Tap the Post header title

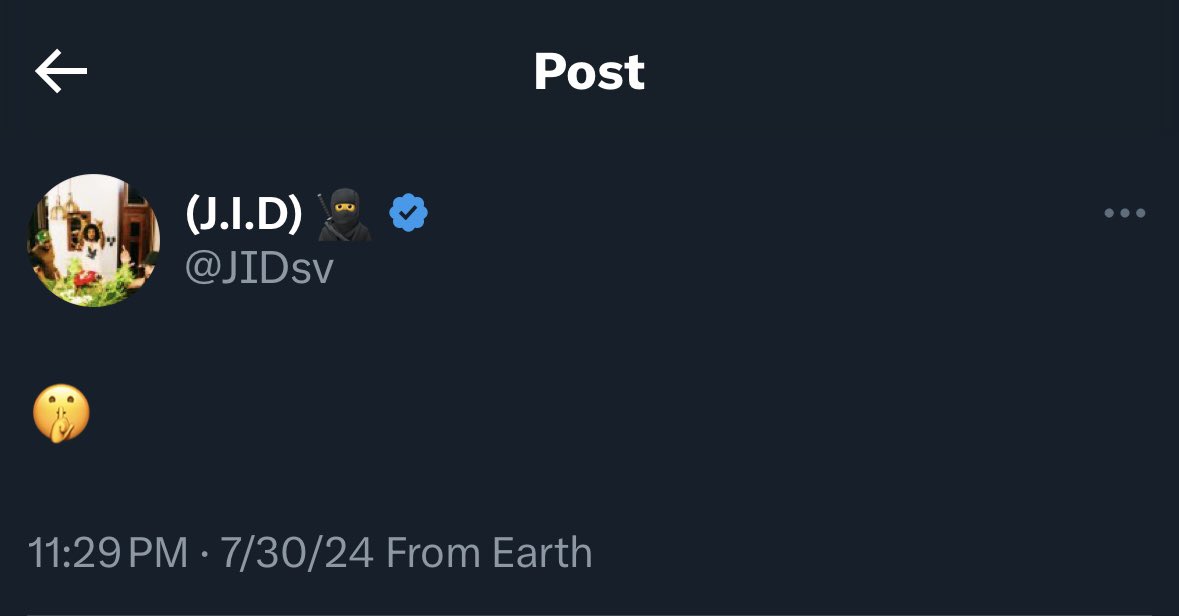(x=590, y=72)
